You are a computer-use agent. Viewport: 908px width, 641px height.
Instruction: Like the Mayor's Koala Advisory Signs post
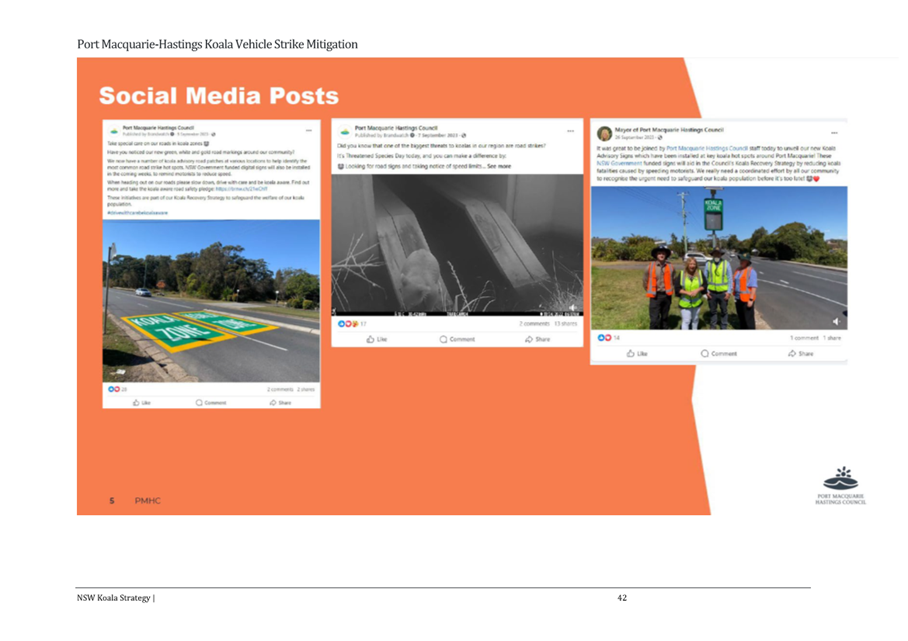[637, 353]
